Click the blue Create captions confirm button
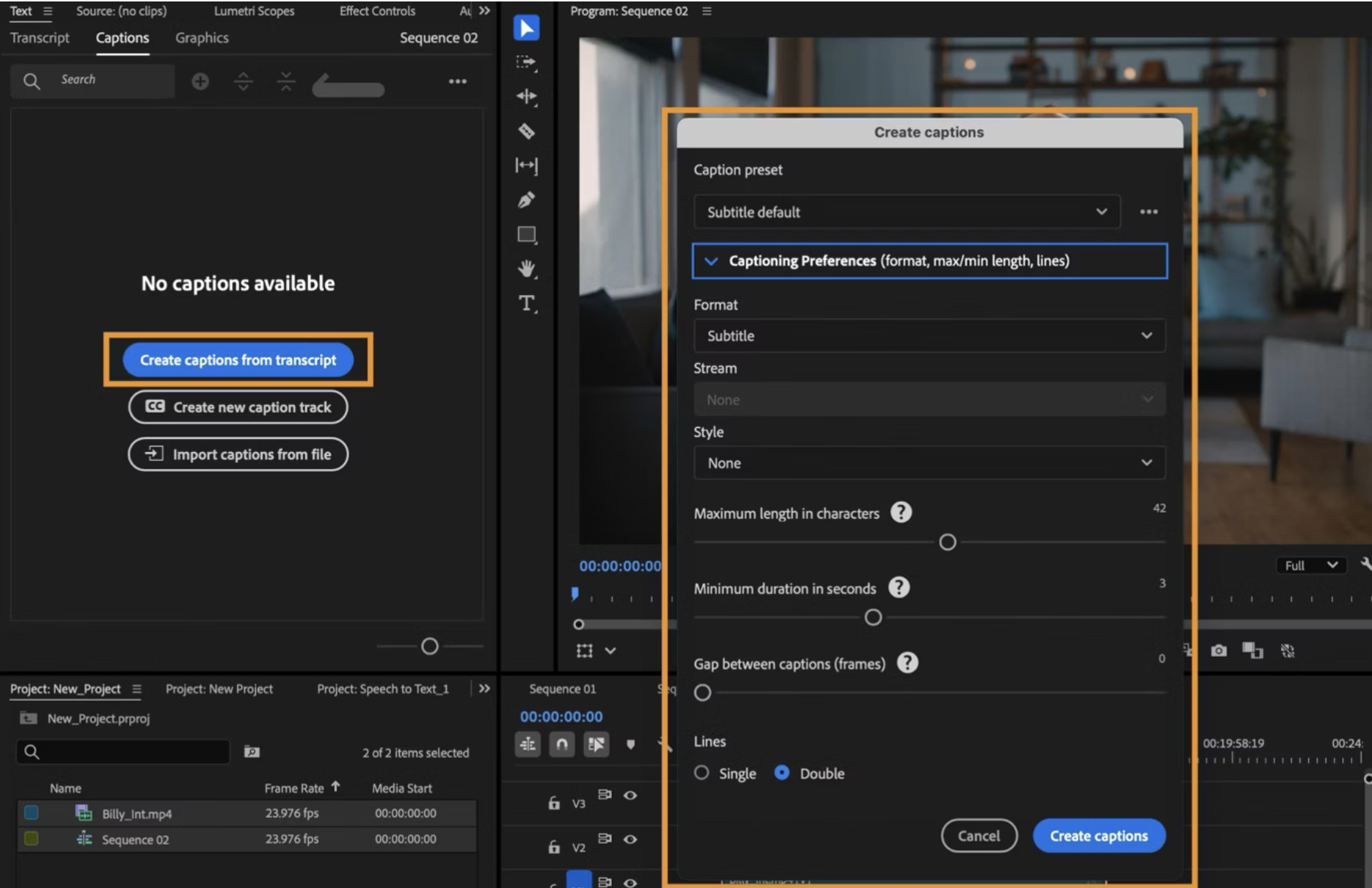This screenshot has height=888, width=1372. 1098,836
